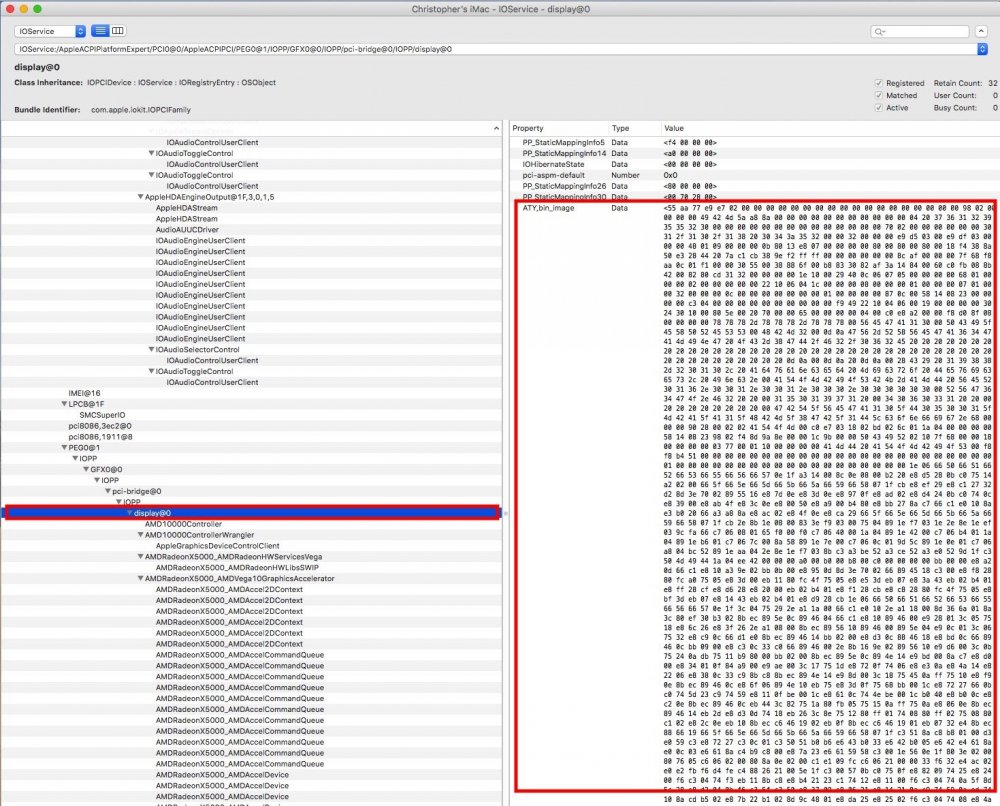Select the AppleGraphicsDeviceControlClient entry

pos(217,546)
